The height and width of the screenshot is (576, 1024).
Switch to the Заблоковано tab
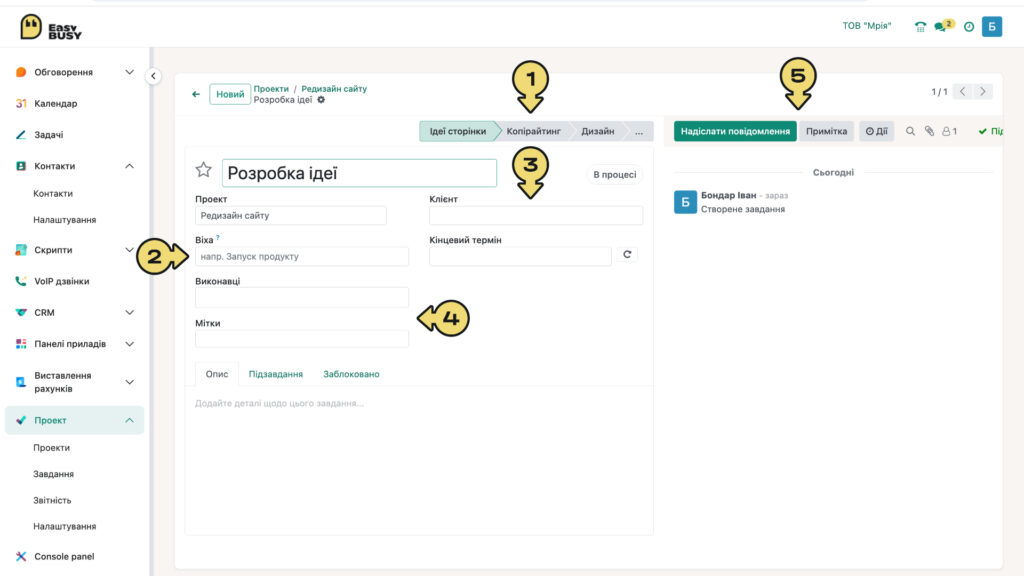pos(351,374)
